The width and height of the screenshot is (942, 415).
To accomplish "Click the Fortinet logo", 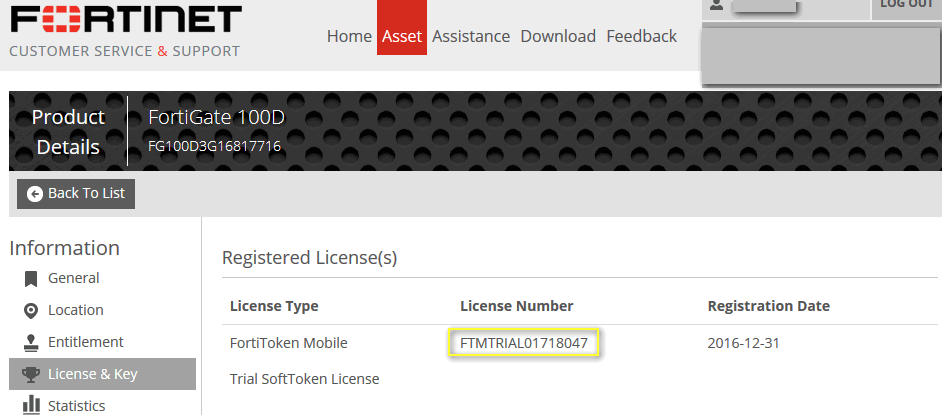I will click(126, 19).
